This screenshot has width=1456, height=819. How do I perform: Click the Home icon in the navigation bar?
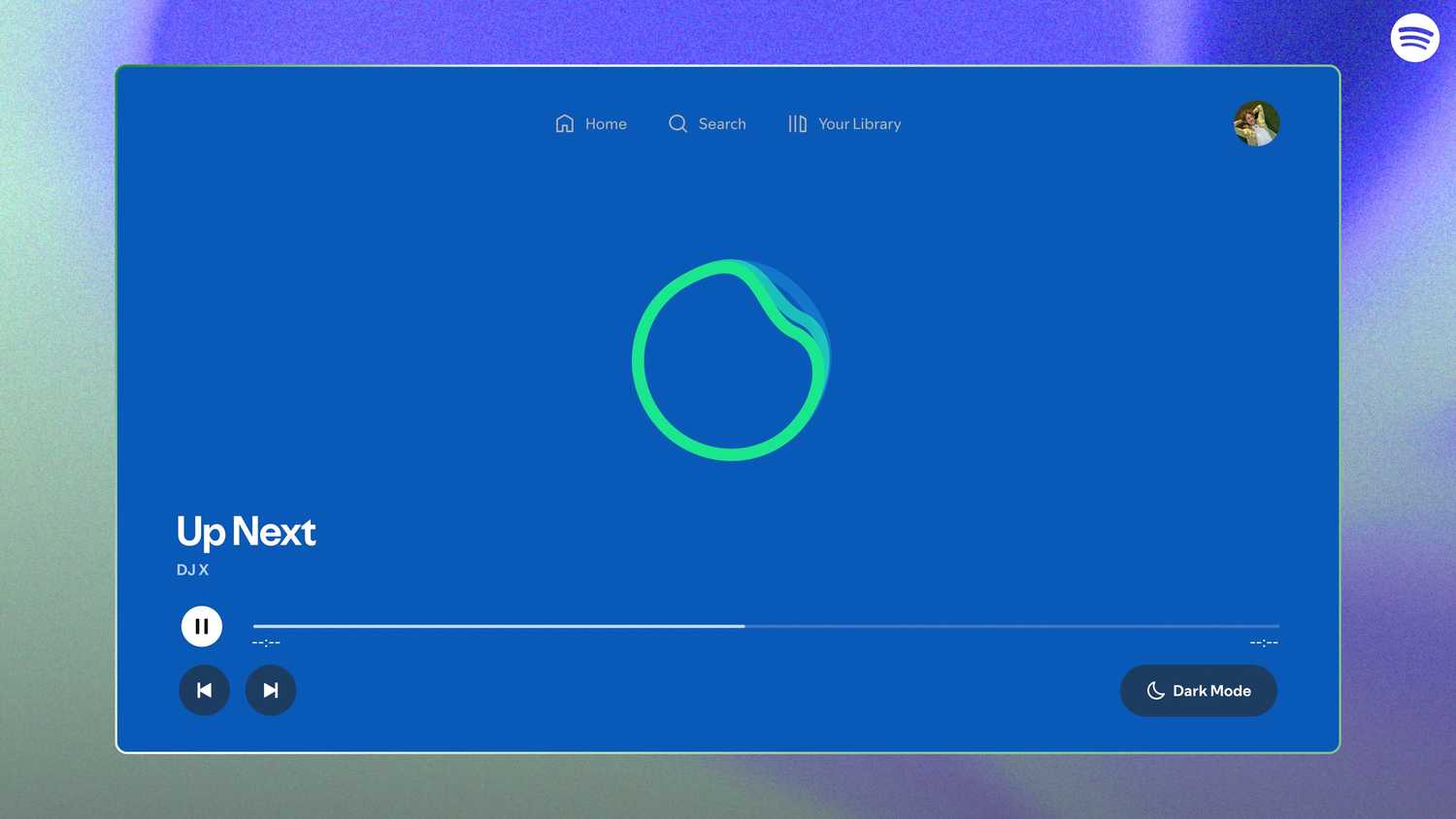click(x=566, y=123)
